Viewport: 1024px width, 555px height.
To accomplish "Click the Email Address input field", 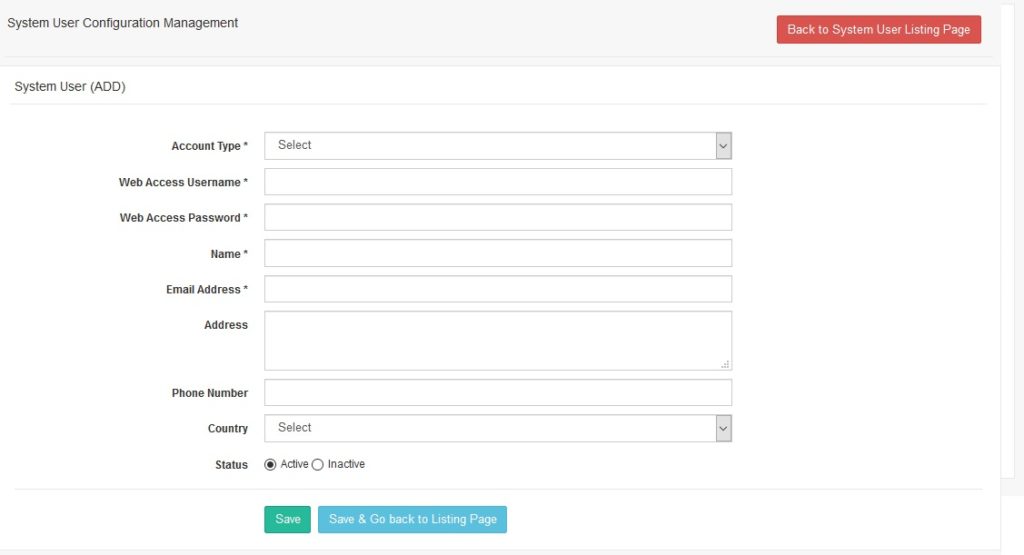I will click(x=498, y=289).
